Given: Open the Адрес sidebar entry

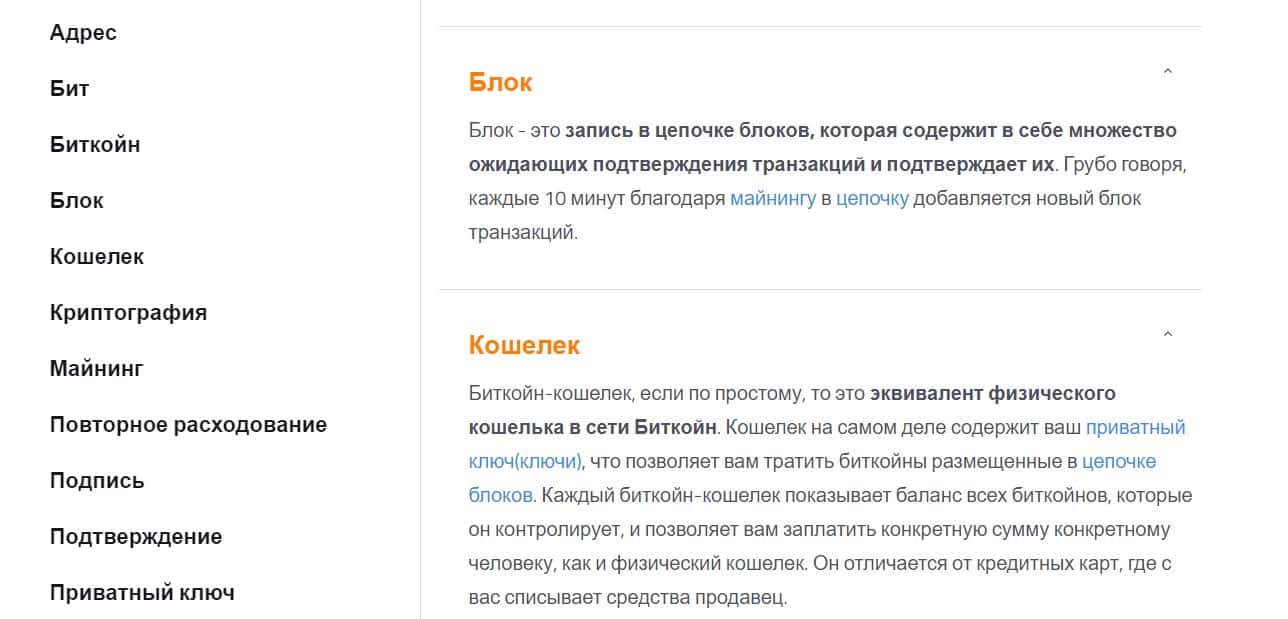Looking at the screenshot, I should click(83, 33).
